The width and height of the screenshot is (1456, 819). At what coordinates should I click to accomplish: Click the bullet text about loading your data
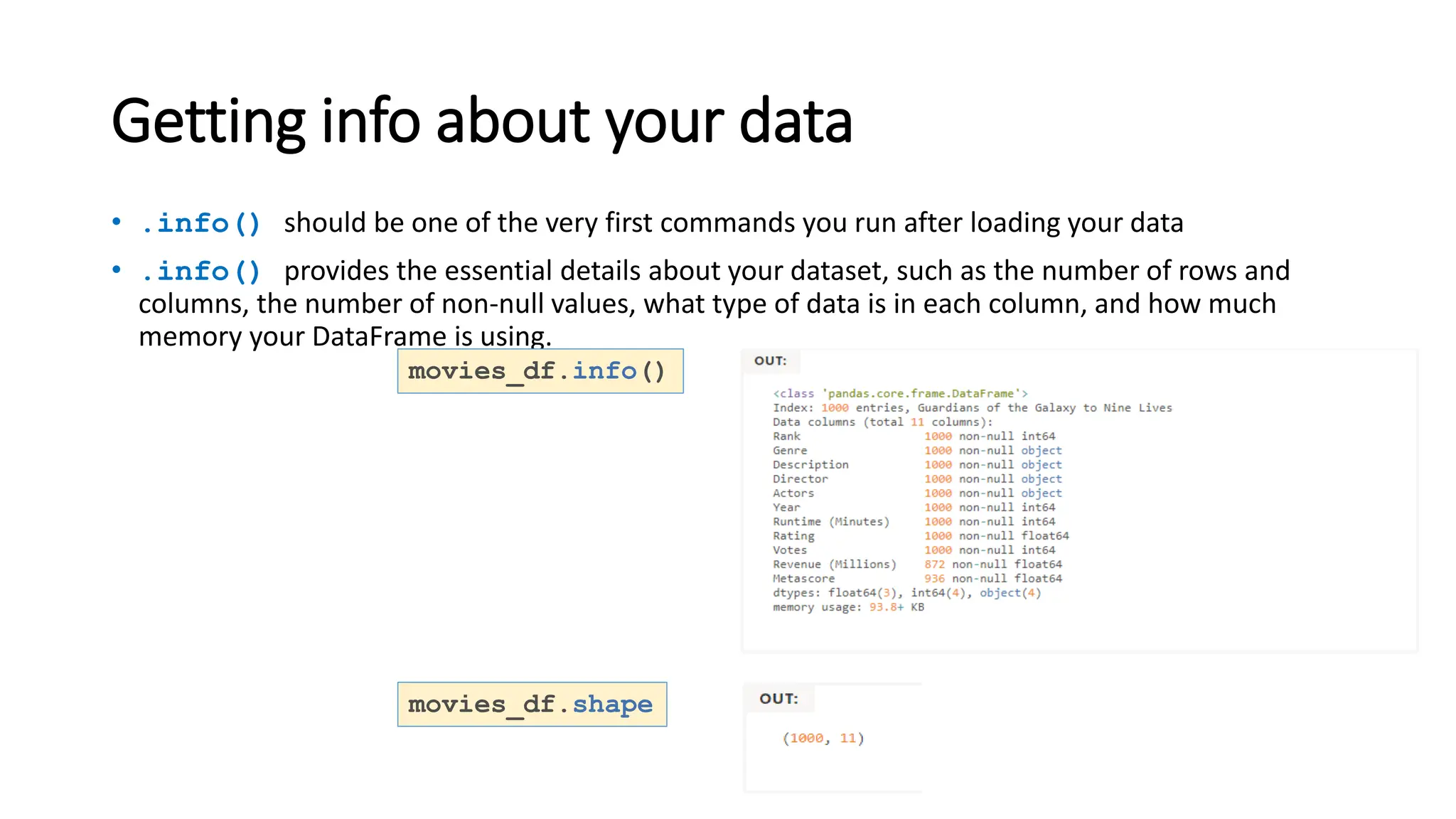[734, 223]
